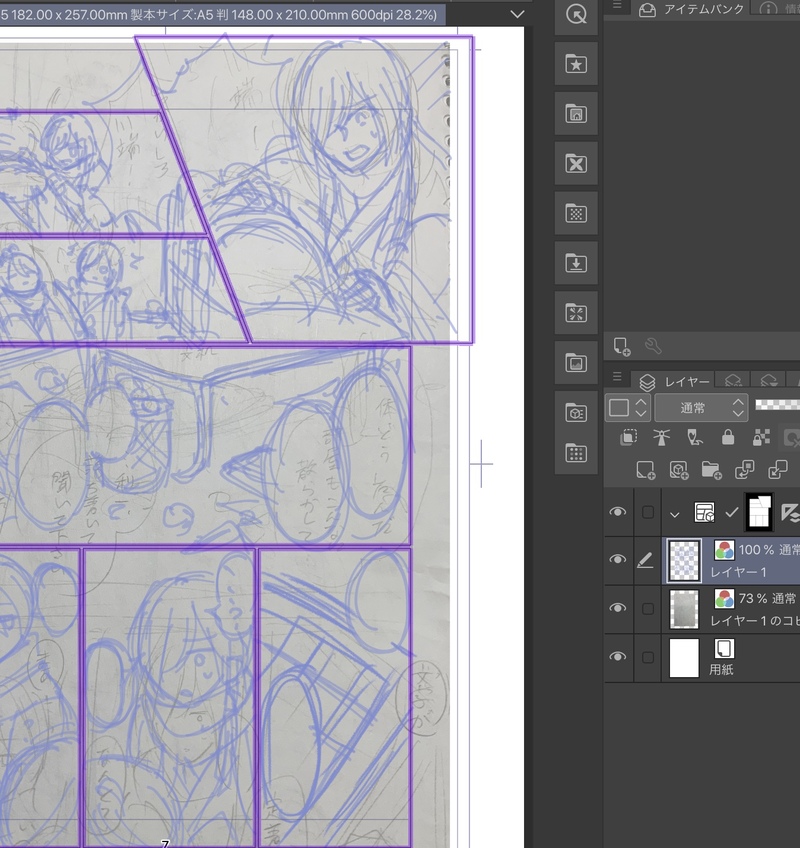Click the ruler icon on frame folder
Viewport: 800px width, 848px height.
790,512
